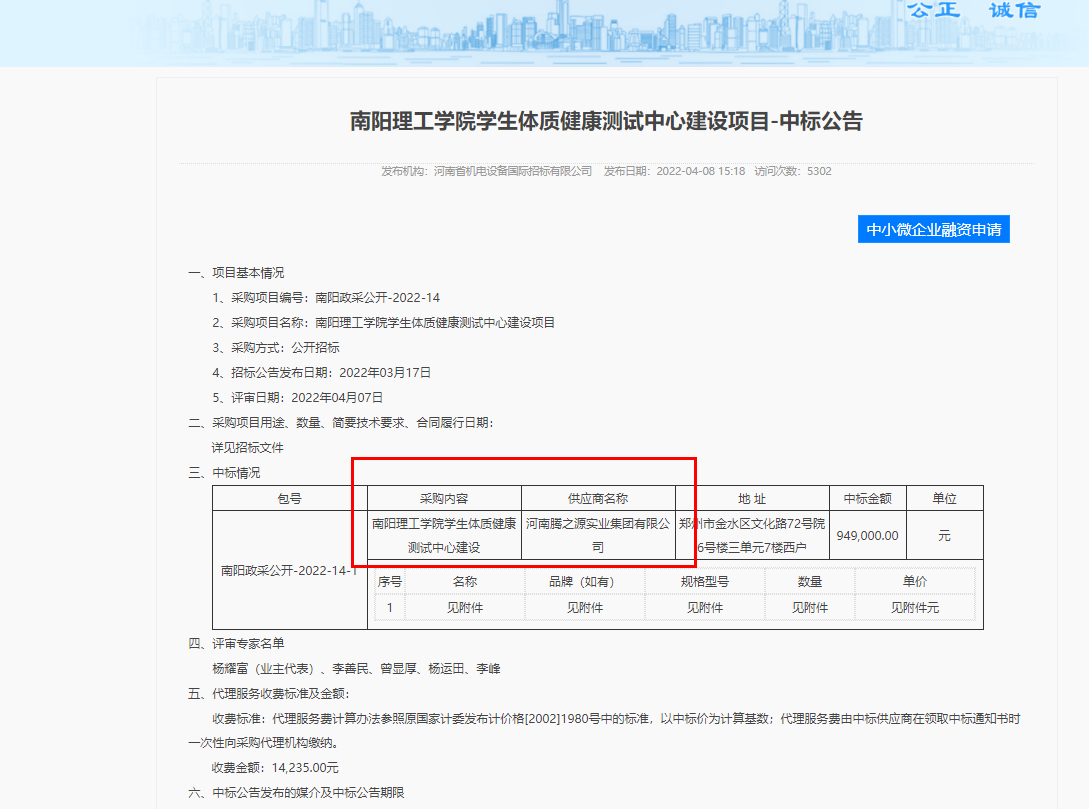
Task: Click the 供应商名称 table column header
Action: [x=598, y=498]
